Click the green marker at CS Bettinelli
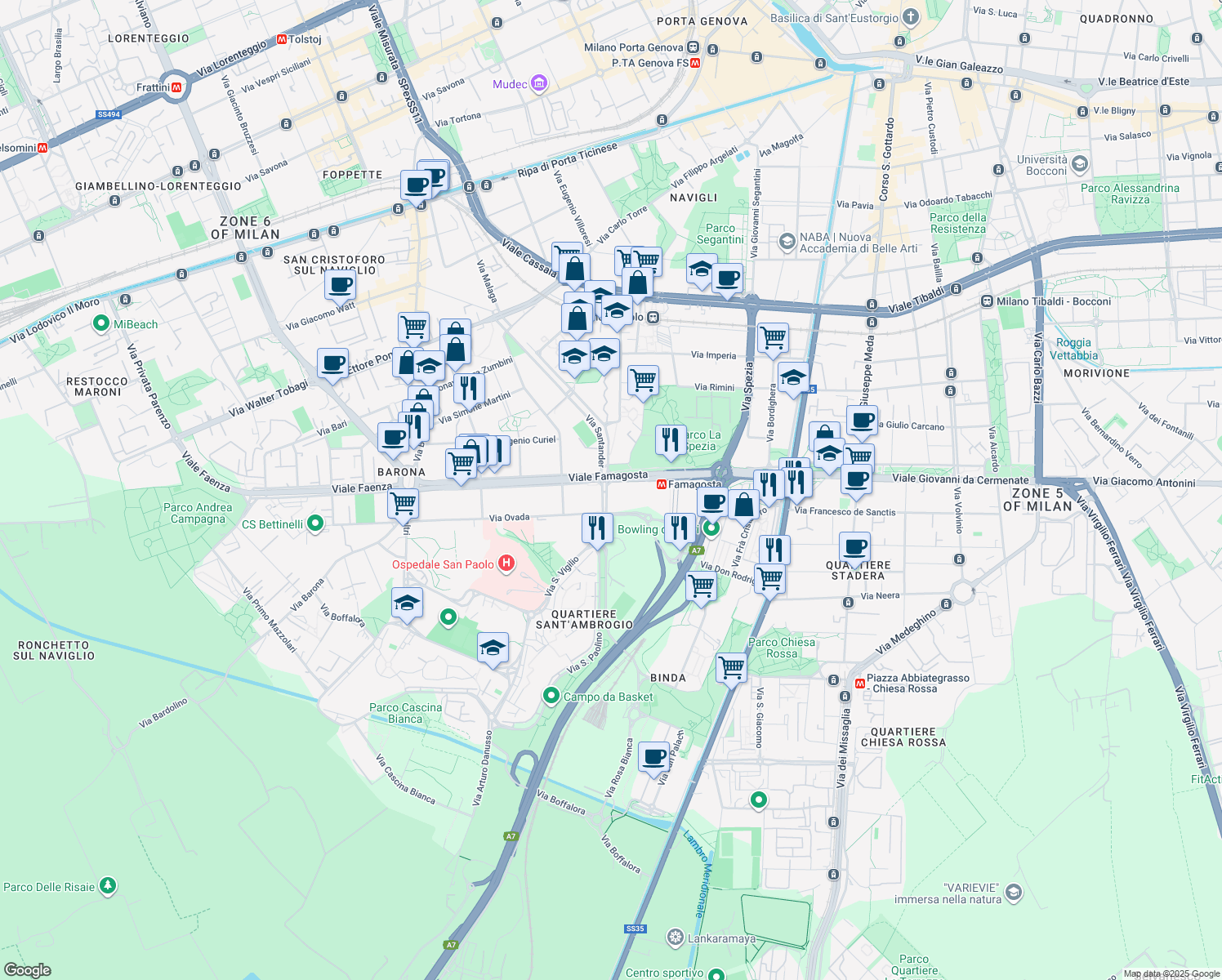 pos(315,523)
